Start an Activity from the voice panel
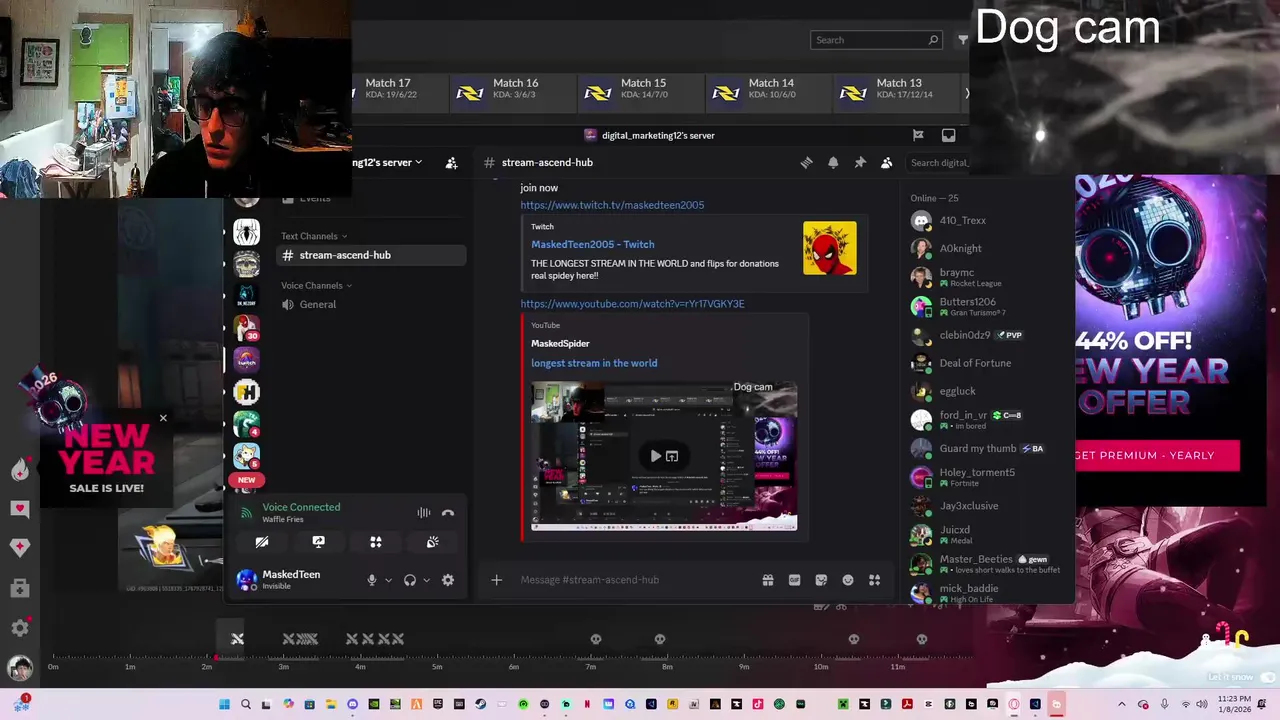The width and height of the screenshot is (1280, 720). [376, 541]
